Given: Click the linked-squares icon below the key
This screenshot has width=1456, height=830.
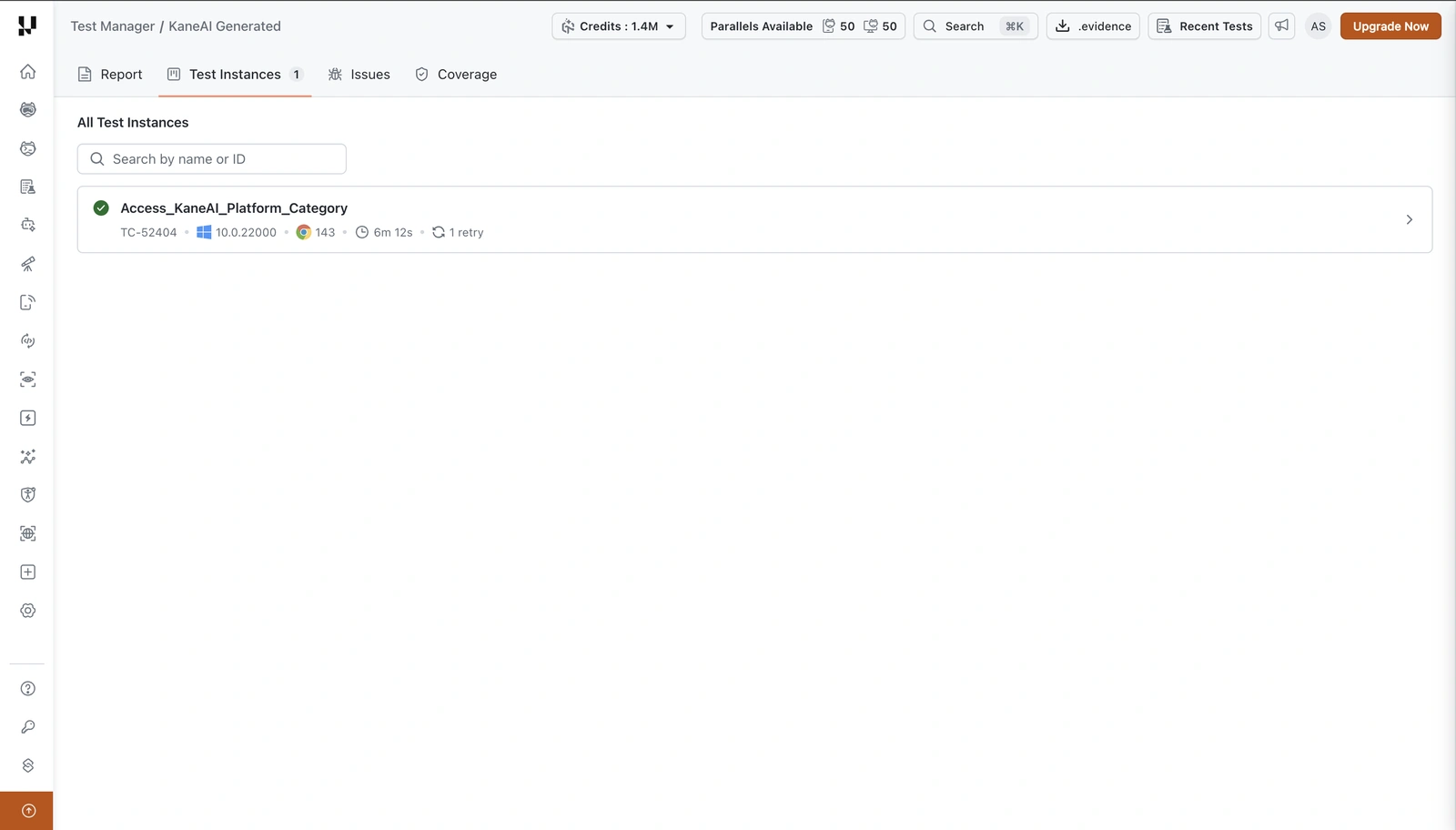Looking at the screenshot, I should [28, 765].
